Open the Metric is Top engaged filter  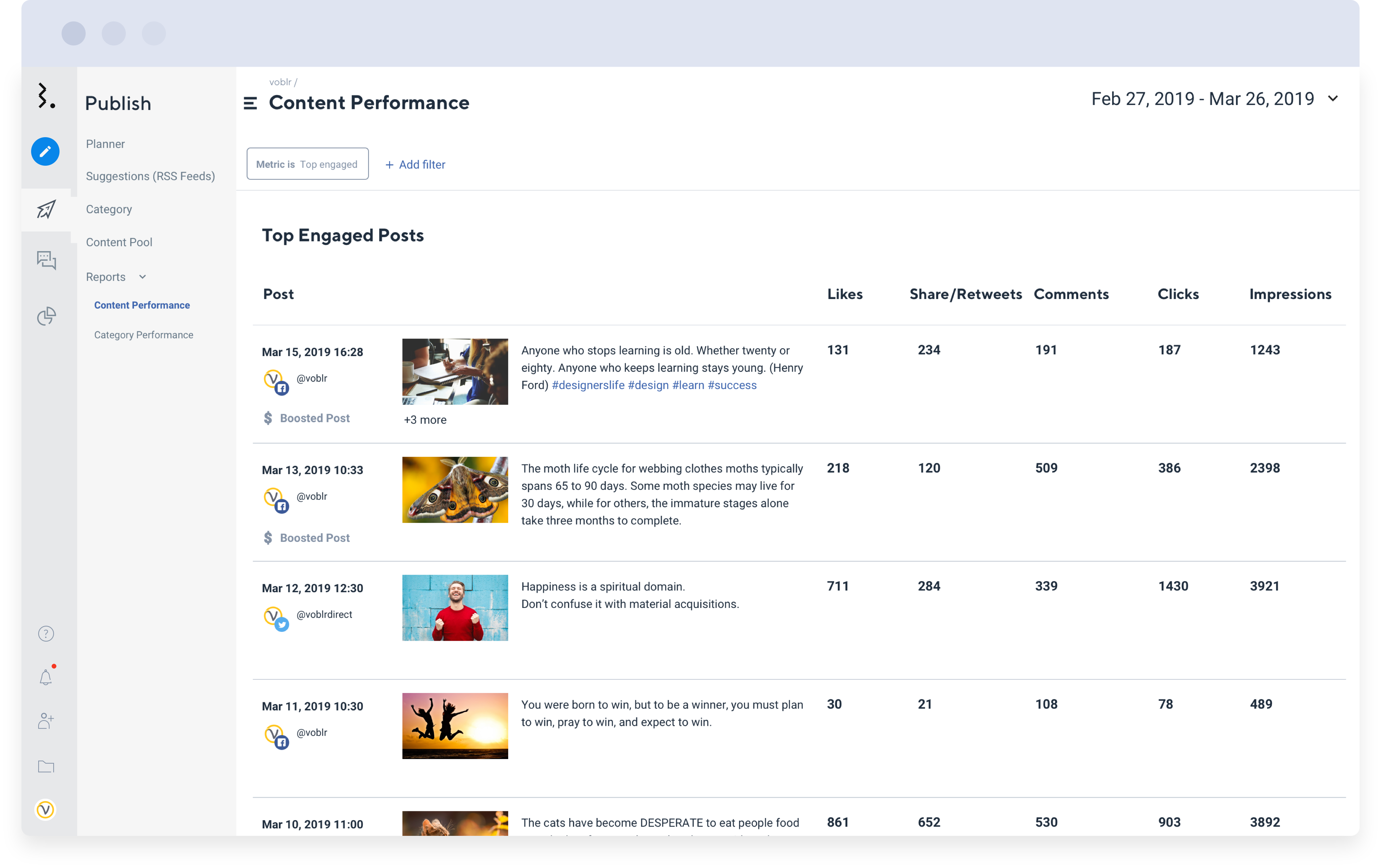307,164
